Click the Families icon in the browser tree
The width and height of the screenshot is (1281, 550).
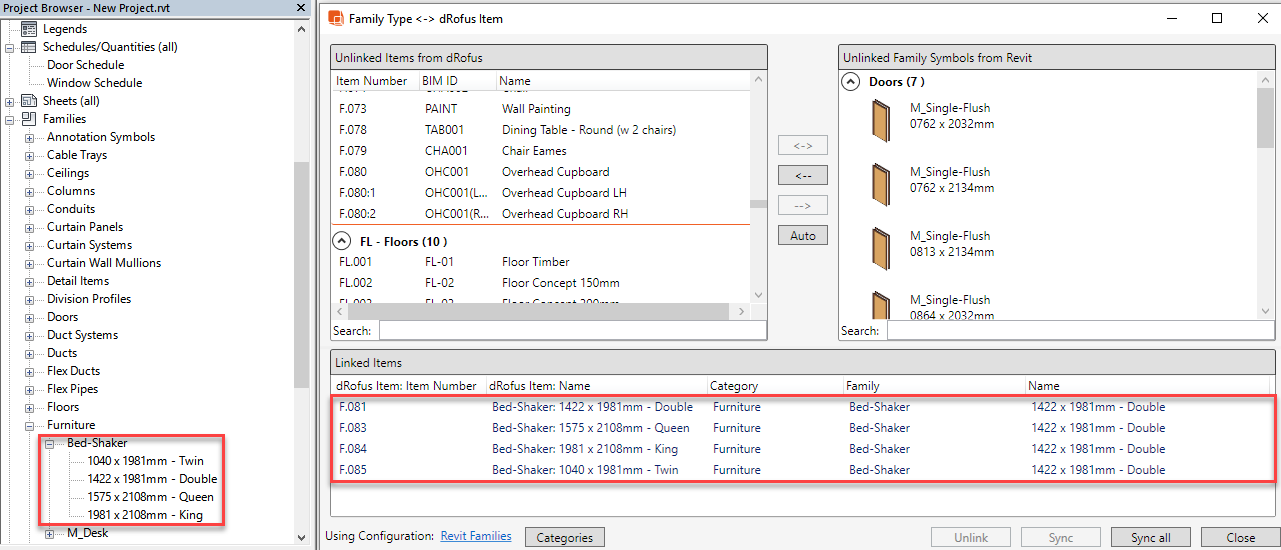(x=28, y=119)
